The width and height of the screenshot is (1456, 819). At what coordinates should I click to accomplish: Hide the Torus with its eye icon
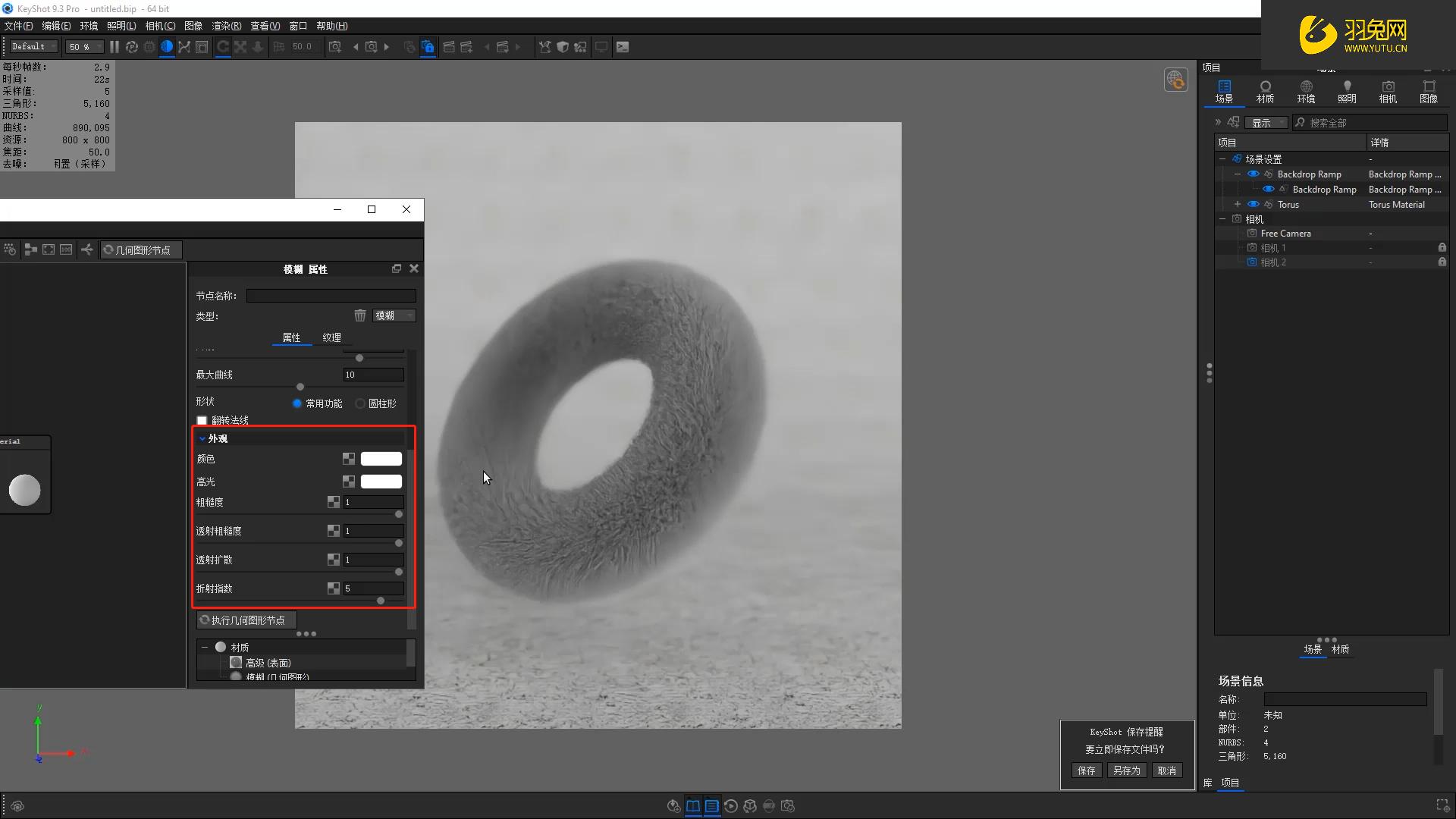point(1253,205)
